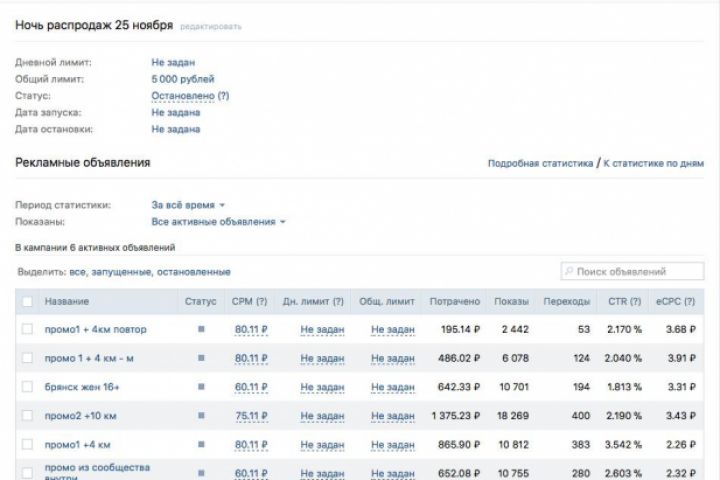Open the За всё время period dropdown
This screenshot has height=480, width=720.
187,205
